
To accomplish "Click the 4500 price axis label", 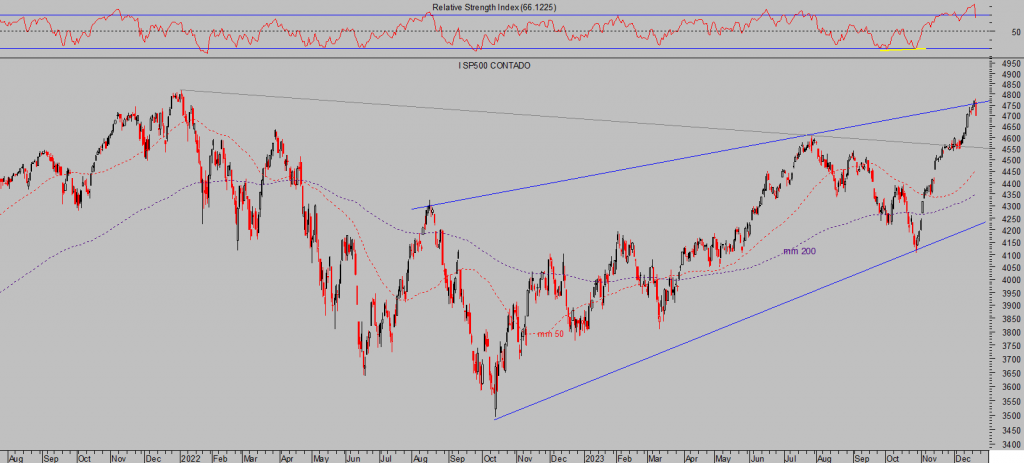I will tap(1011, 160).
